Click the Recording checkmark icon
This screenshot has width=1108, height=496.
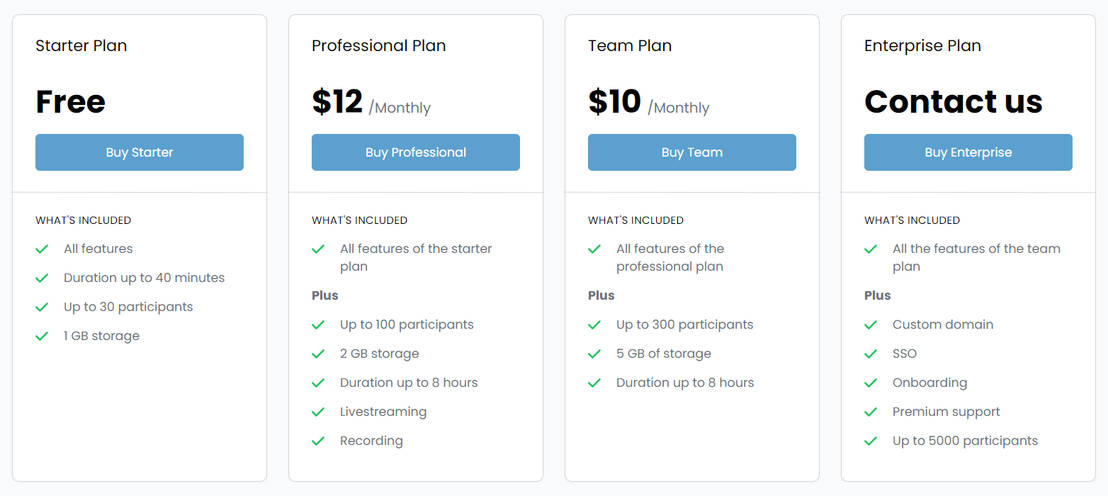coord(318,441)
